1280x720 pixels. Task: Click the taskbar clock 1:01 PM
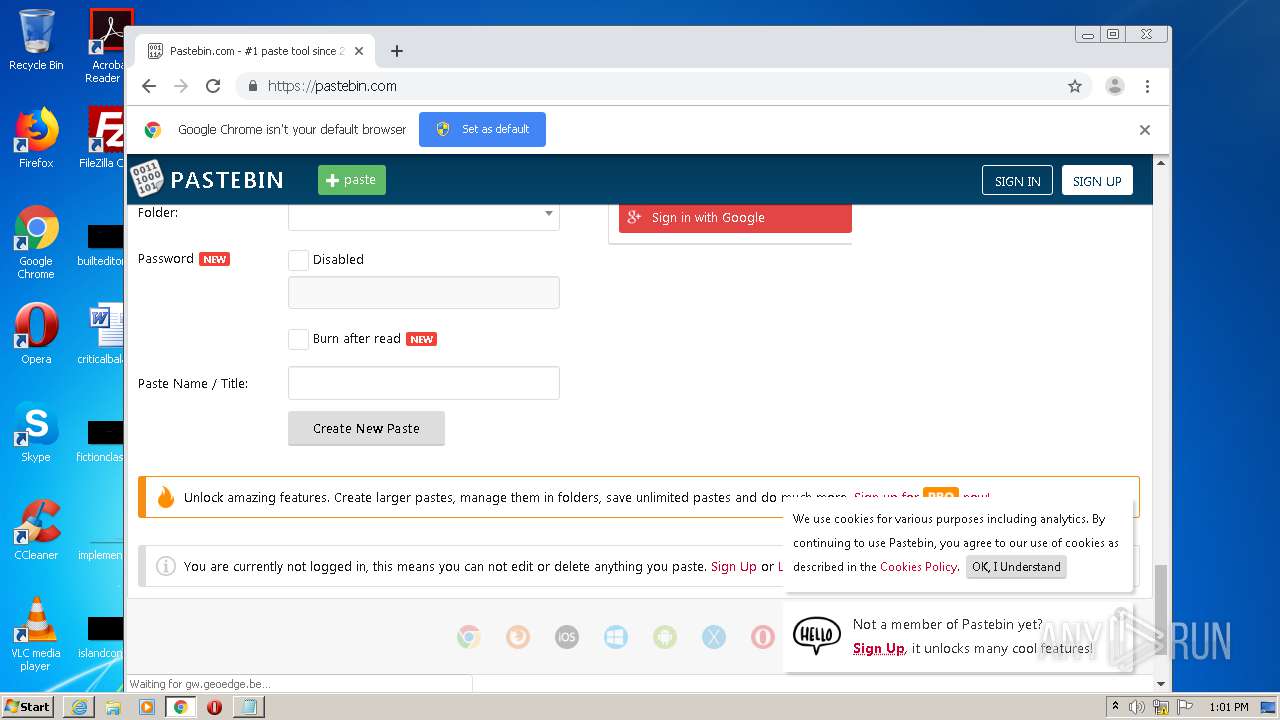coord(1229,707)
